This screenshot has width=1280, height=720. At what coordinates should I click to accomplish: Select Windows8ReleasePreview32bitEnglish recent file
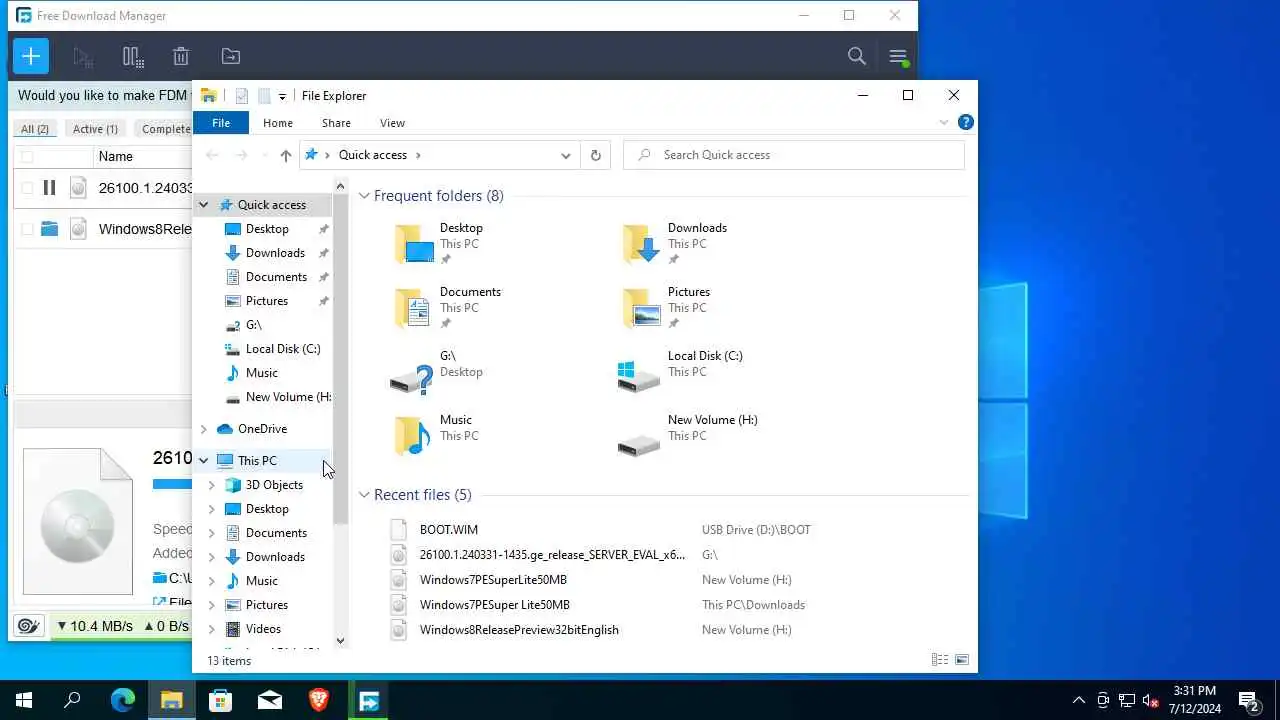pos(519,630)
